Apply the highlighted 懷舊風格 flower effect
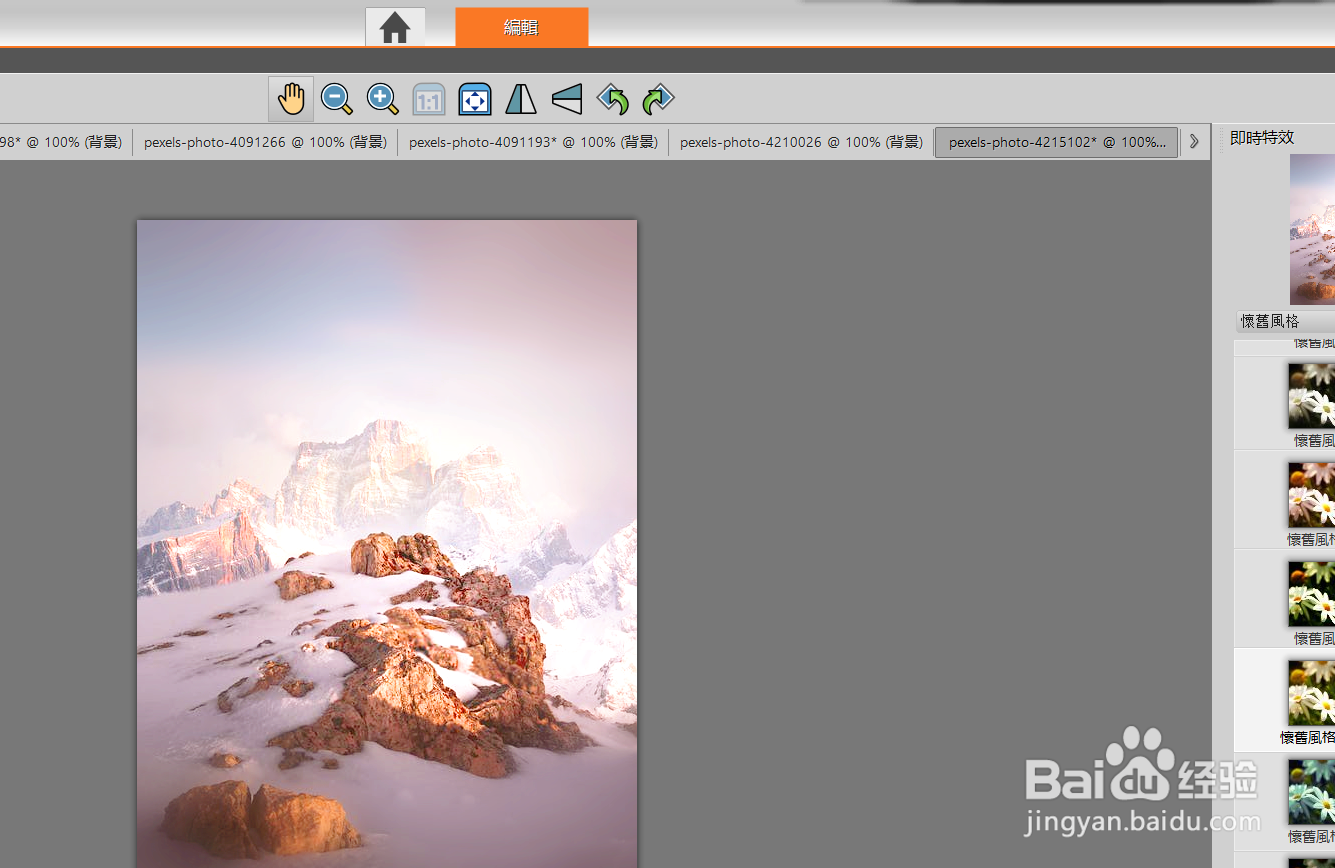This screenshot has height=868, width=1335. (1312, 691)
